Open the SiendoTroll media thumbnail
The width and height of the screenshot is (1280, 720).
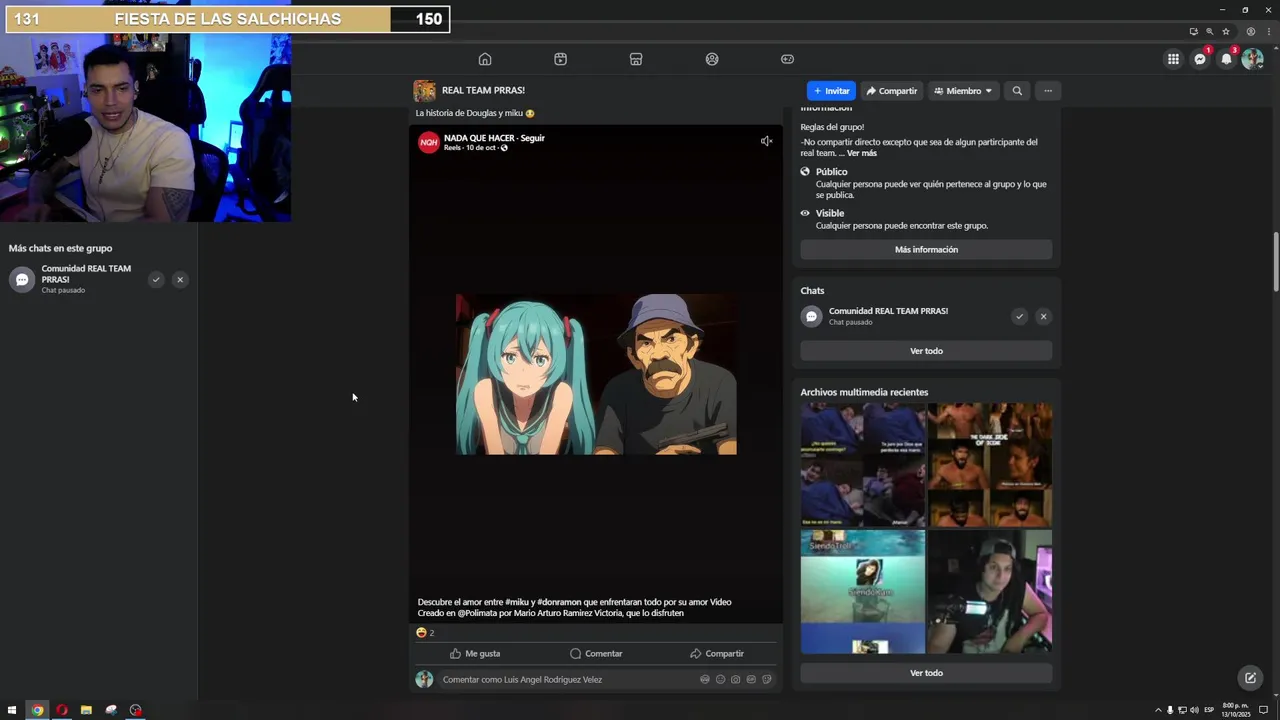coord(863,591)
